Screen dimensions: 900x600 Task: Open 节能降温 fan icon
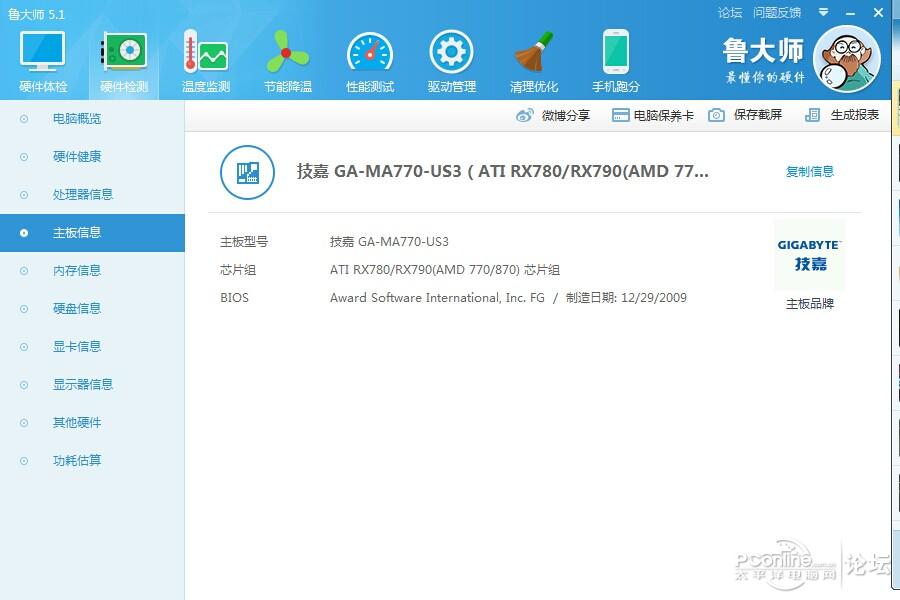[x=288, y=51]
